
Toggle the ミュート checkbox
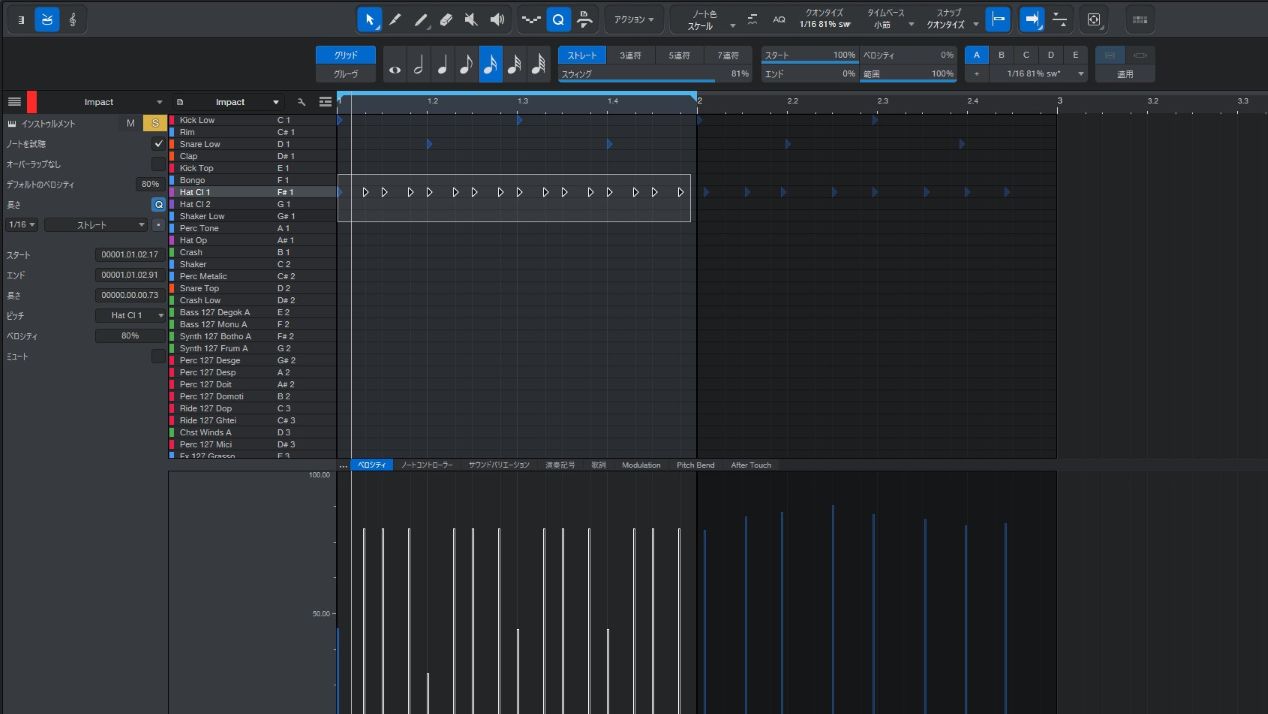(158, 356)
